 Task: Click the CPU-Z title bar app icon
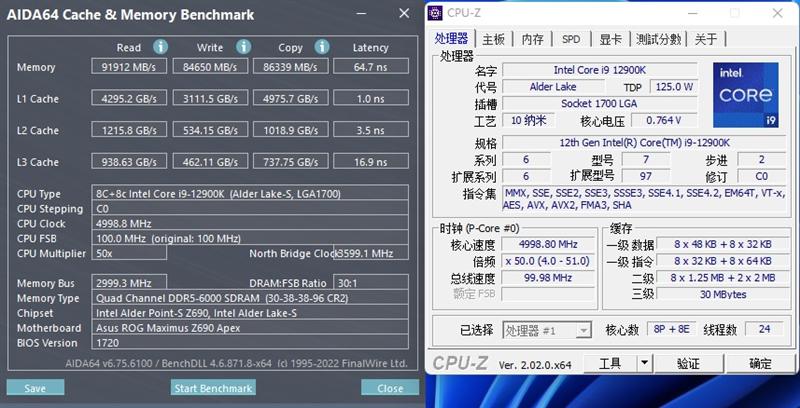click(x=435, y=13)
